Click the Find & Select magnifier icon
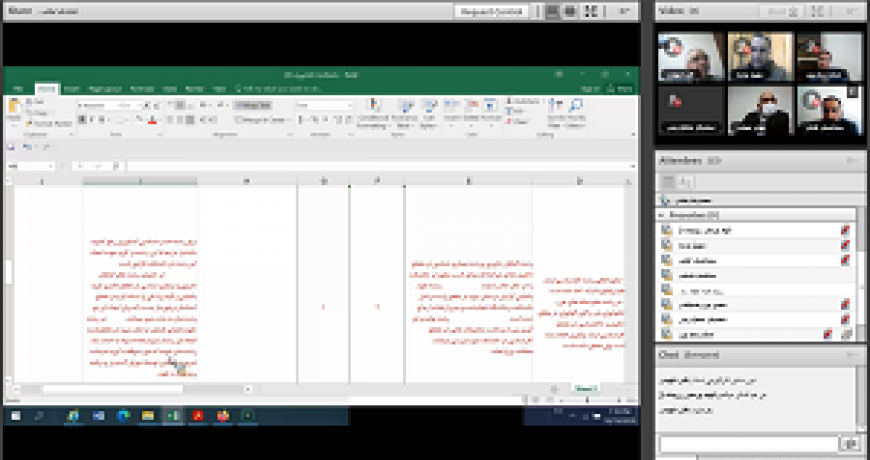 coord(576,107)
